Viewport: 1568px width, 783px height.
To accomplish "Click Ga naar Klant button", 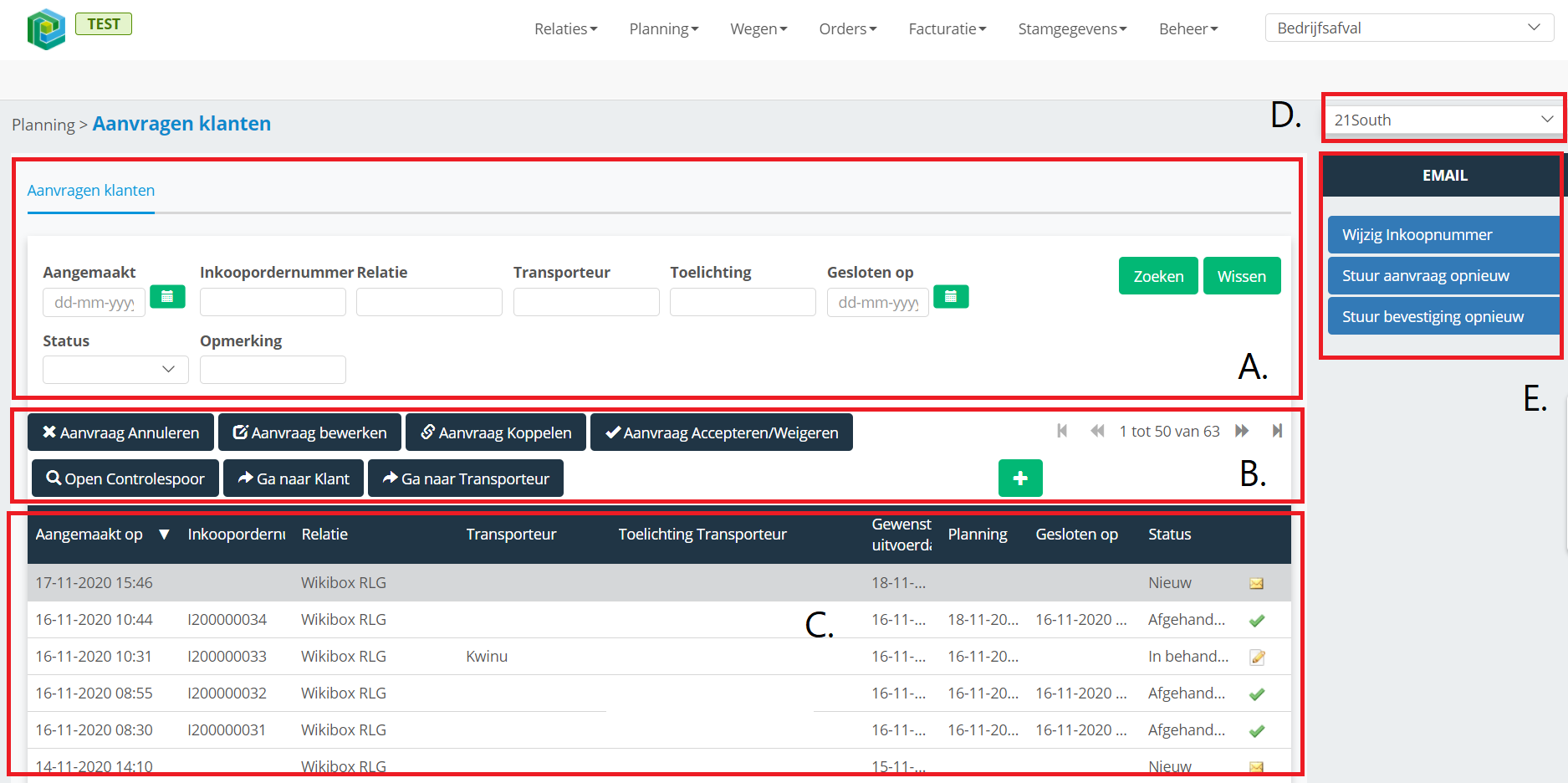I will click(x=294, y=478).
